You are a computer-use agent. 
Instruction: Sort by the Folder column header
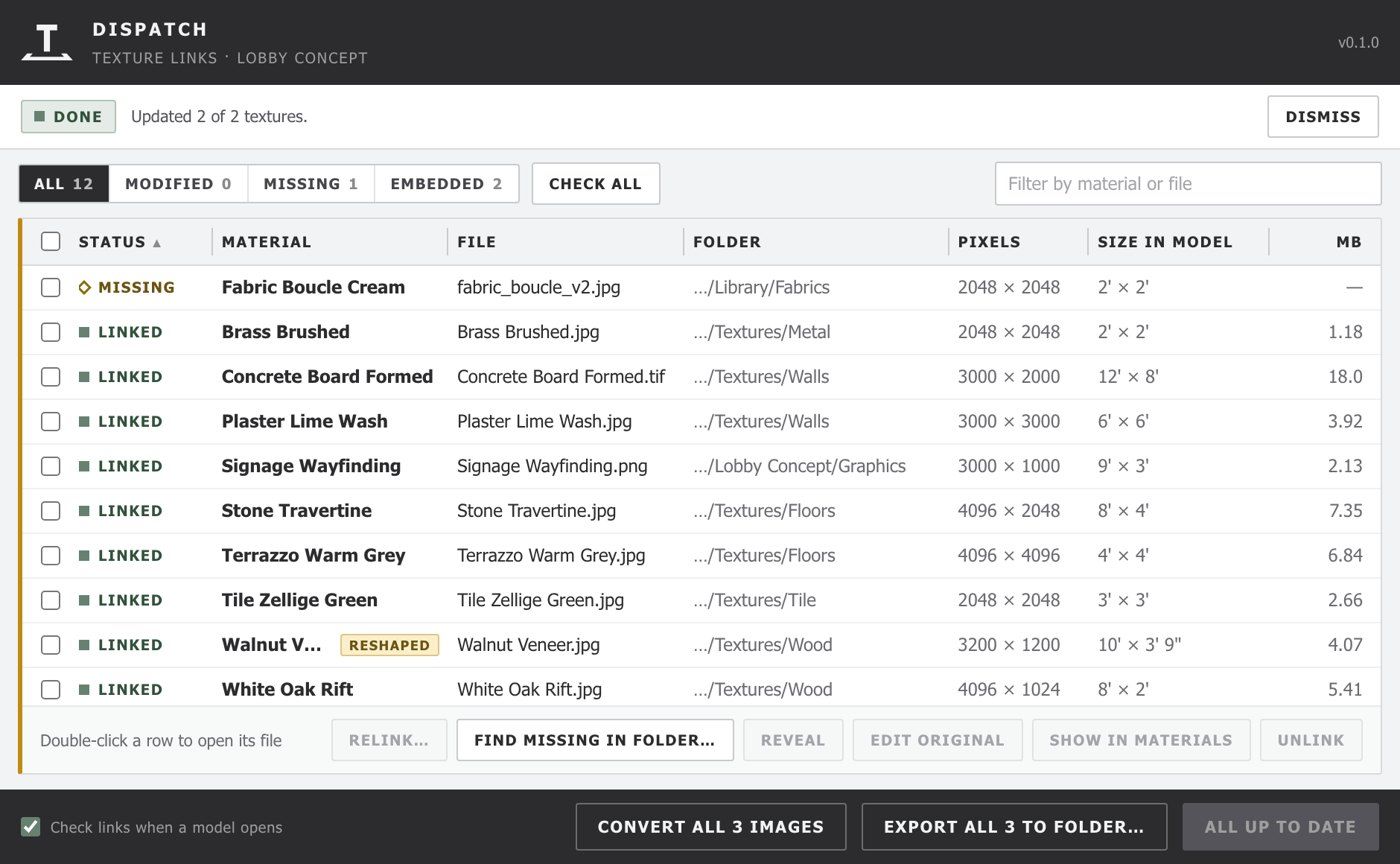pos(727,242)
